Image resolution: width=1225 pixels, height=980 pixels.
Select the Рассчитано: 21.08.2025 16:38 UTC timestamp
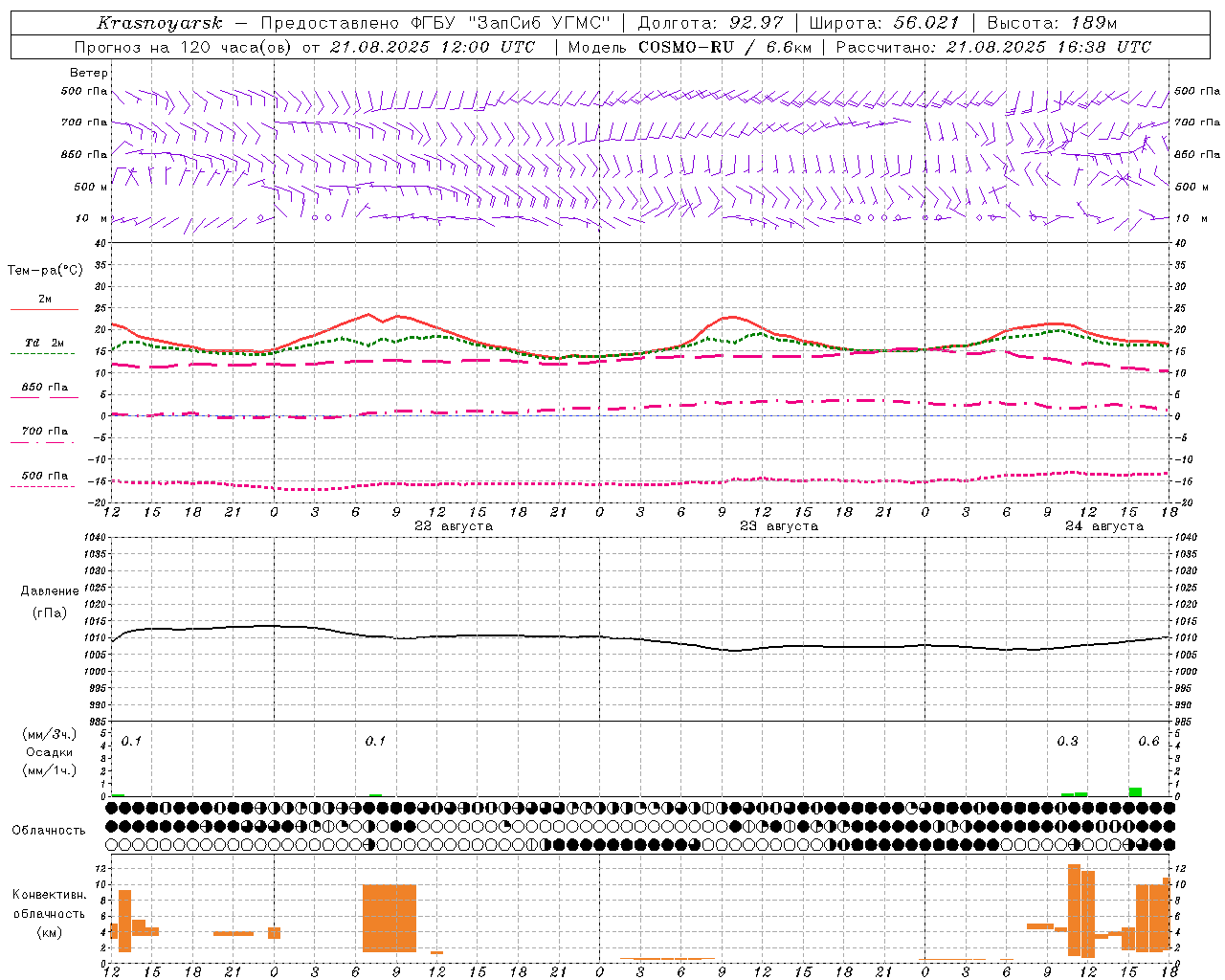[993, 47]
